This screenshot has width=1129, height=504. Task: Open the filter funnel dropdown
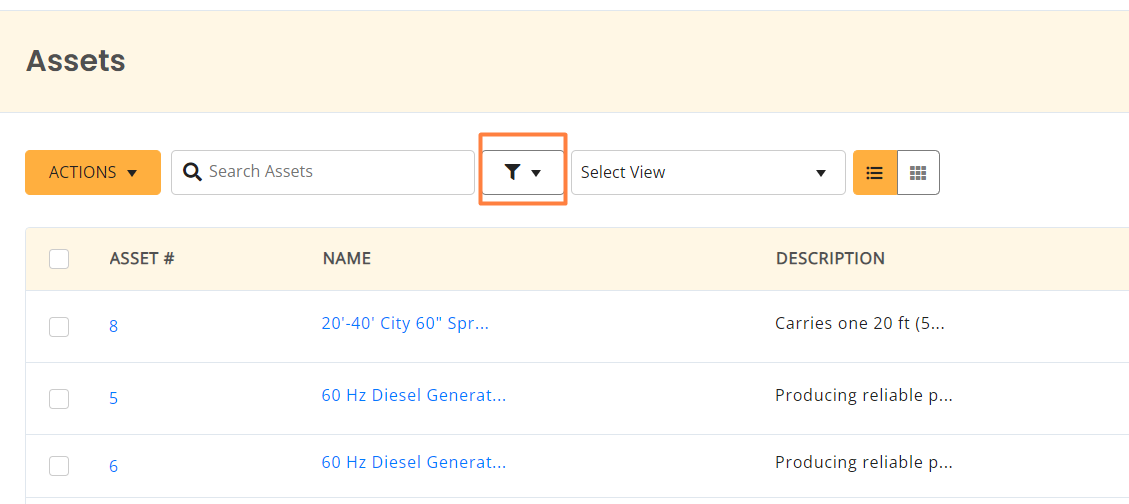coord(523,173)
